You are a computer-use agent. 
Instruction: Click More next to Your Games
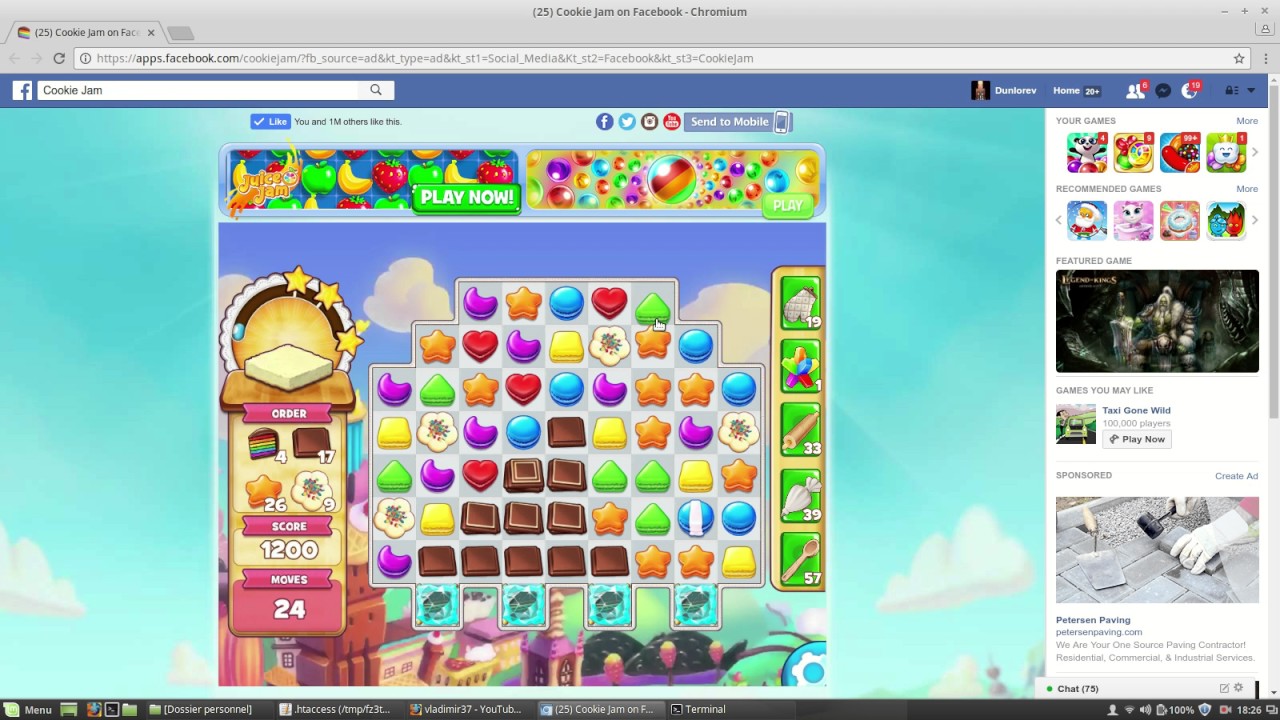coord(1246,121)
